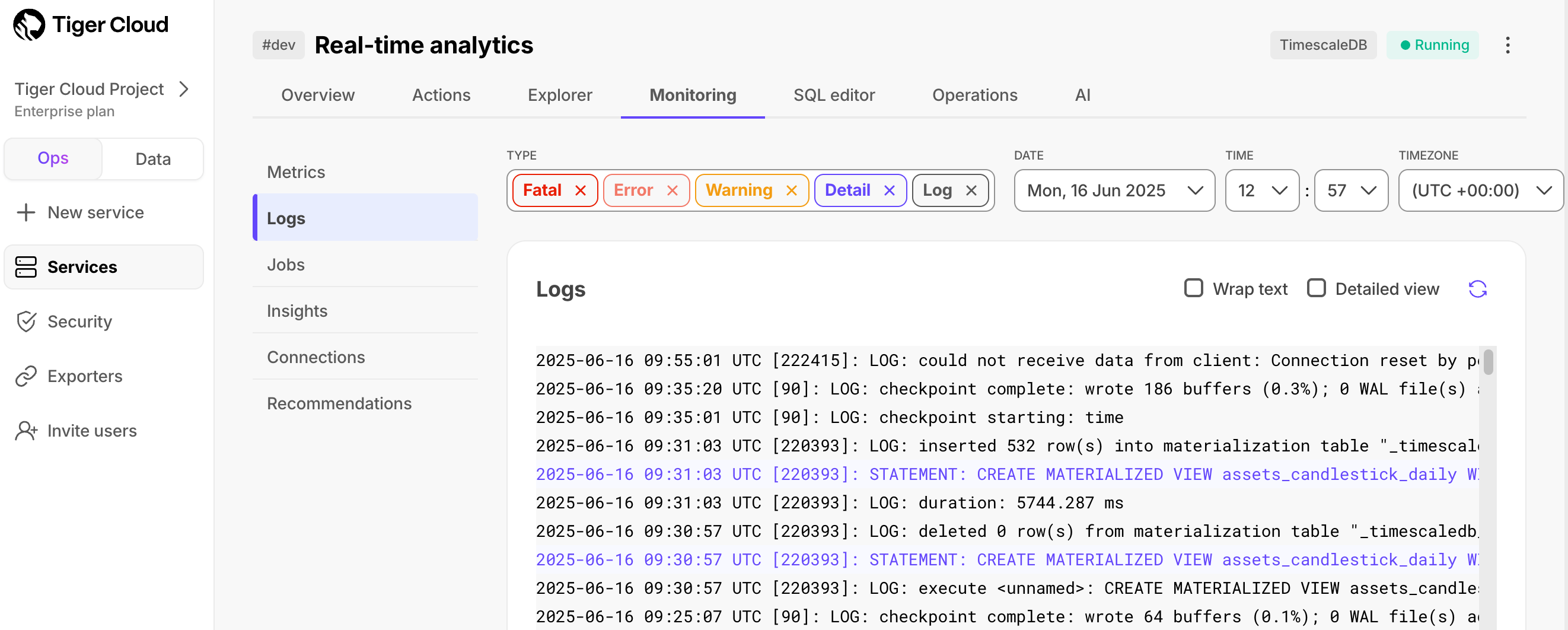The height and width of the screenshot is (630, 1568).
Task: Open the minute dropdown showing 57
Action: coord(1351,190)
